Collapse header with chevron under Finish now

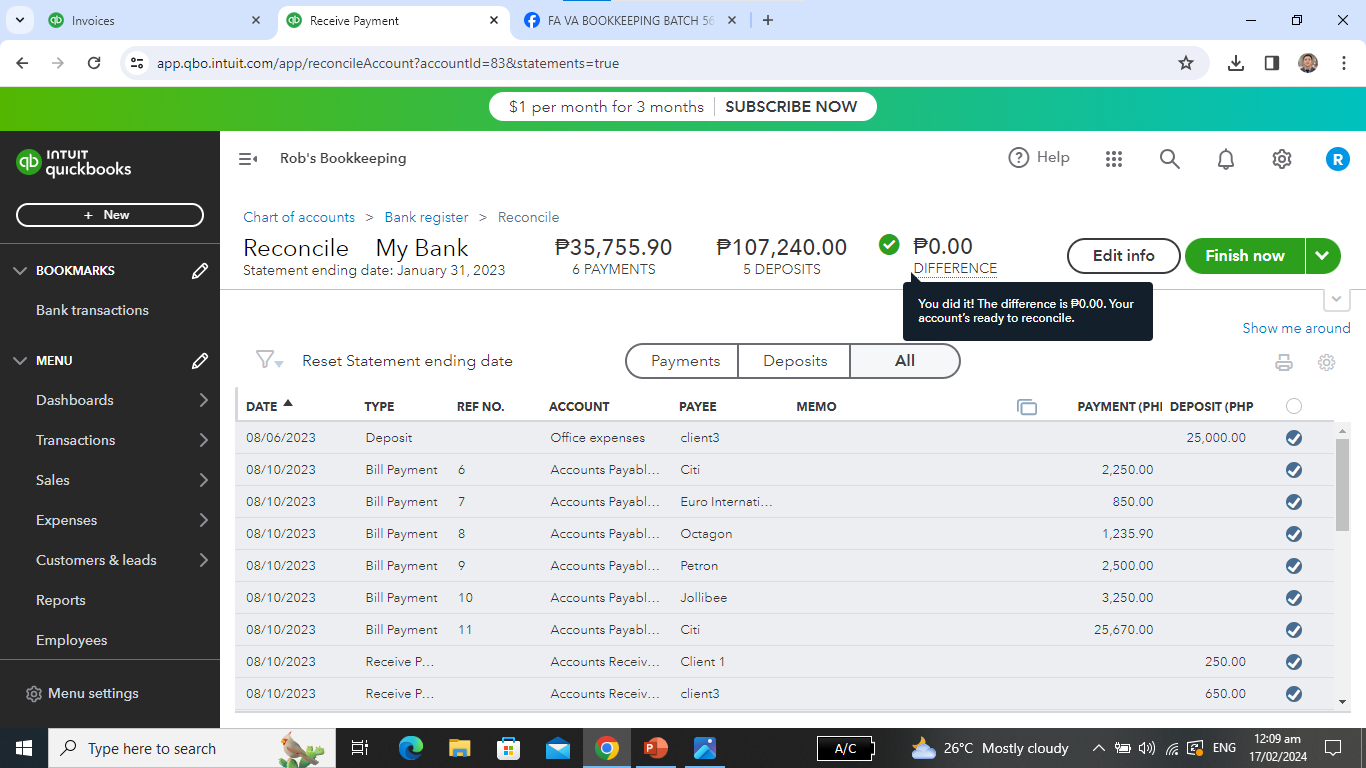(x=1337, y=299)
